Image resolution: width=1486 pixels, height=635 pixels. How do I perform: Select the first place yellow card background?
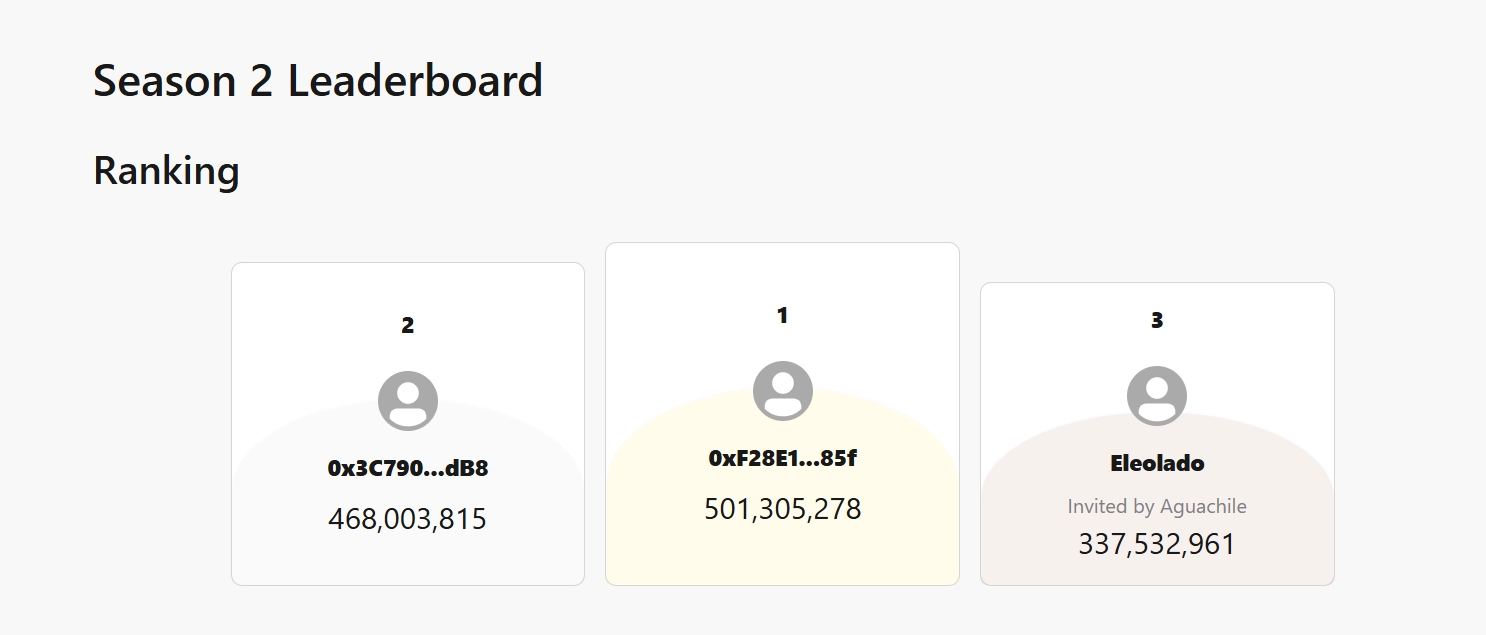pos(782,414)
